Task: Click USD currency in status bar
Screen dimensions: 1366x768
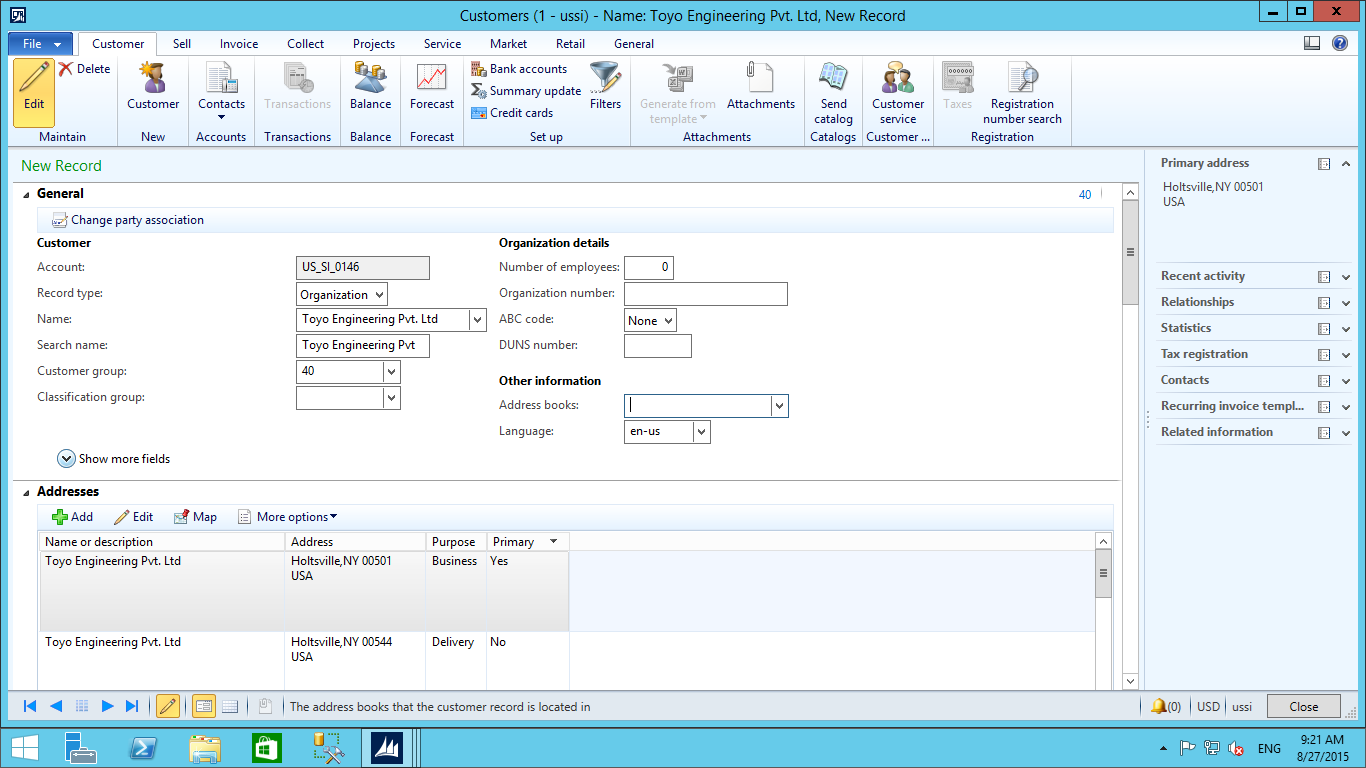Action: 1209,706
